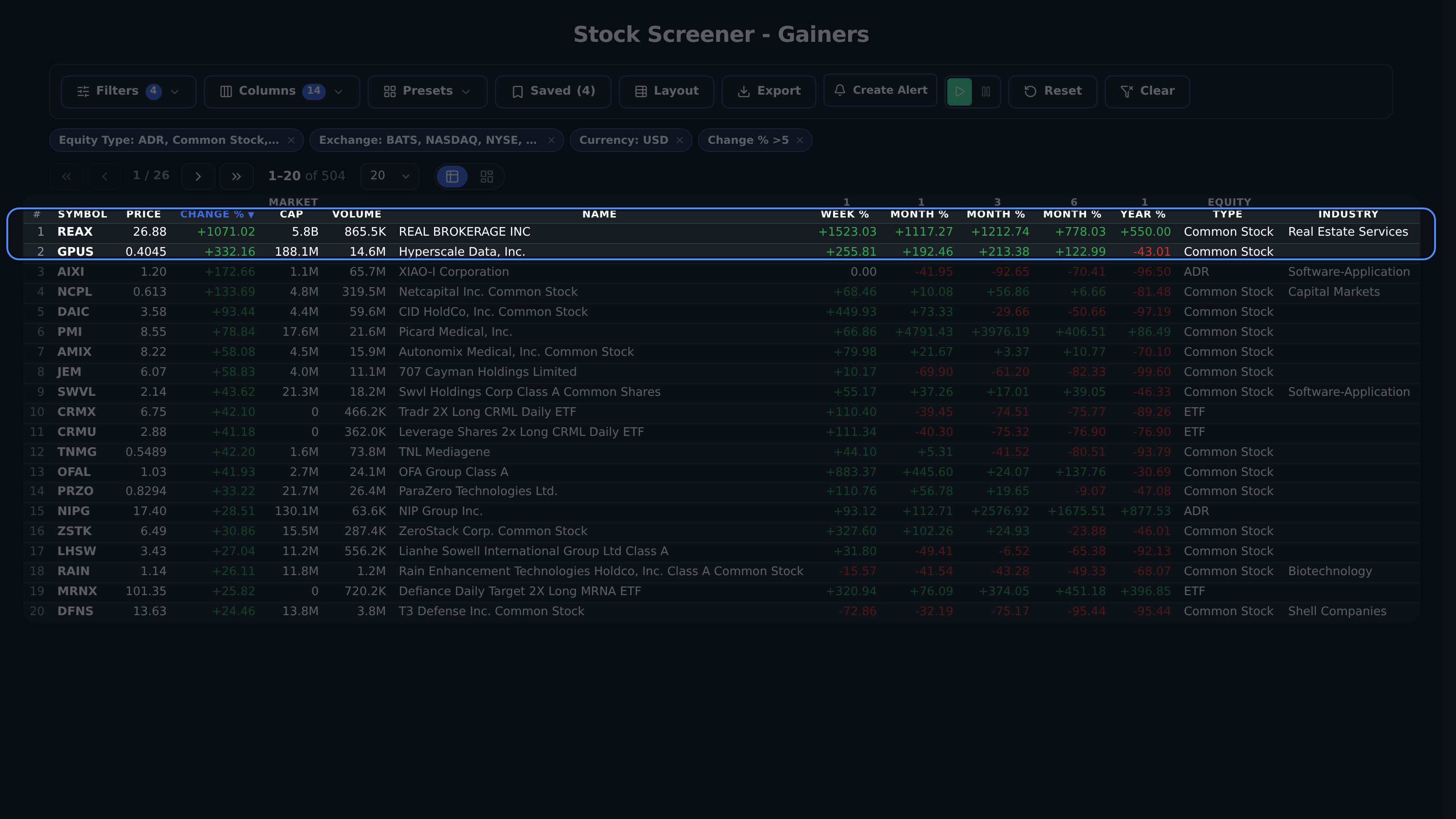Remove the Currency: USD filter chip
This screenshot has height=819, width=1456.
click(x=679, y=140)
